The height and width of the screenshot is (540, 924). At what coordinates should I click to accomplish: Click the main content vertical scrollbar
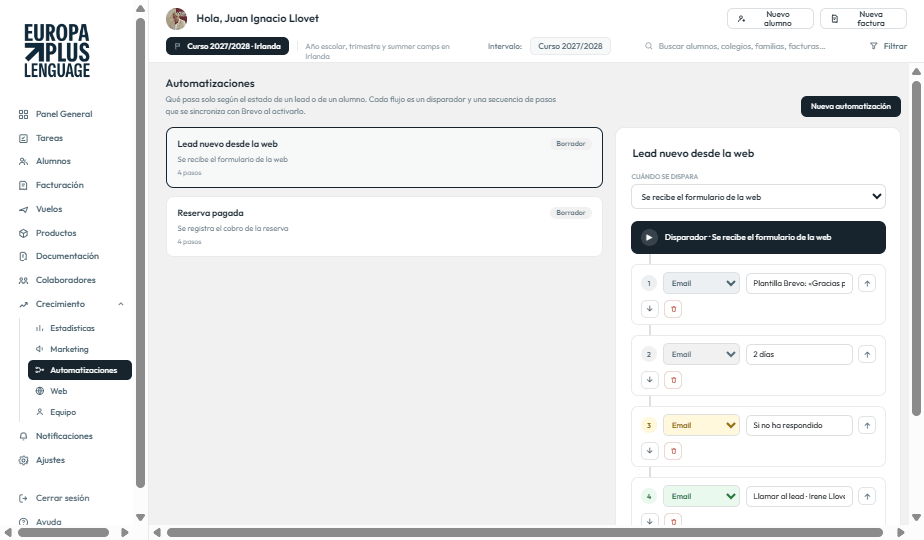click(916, 249)
